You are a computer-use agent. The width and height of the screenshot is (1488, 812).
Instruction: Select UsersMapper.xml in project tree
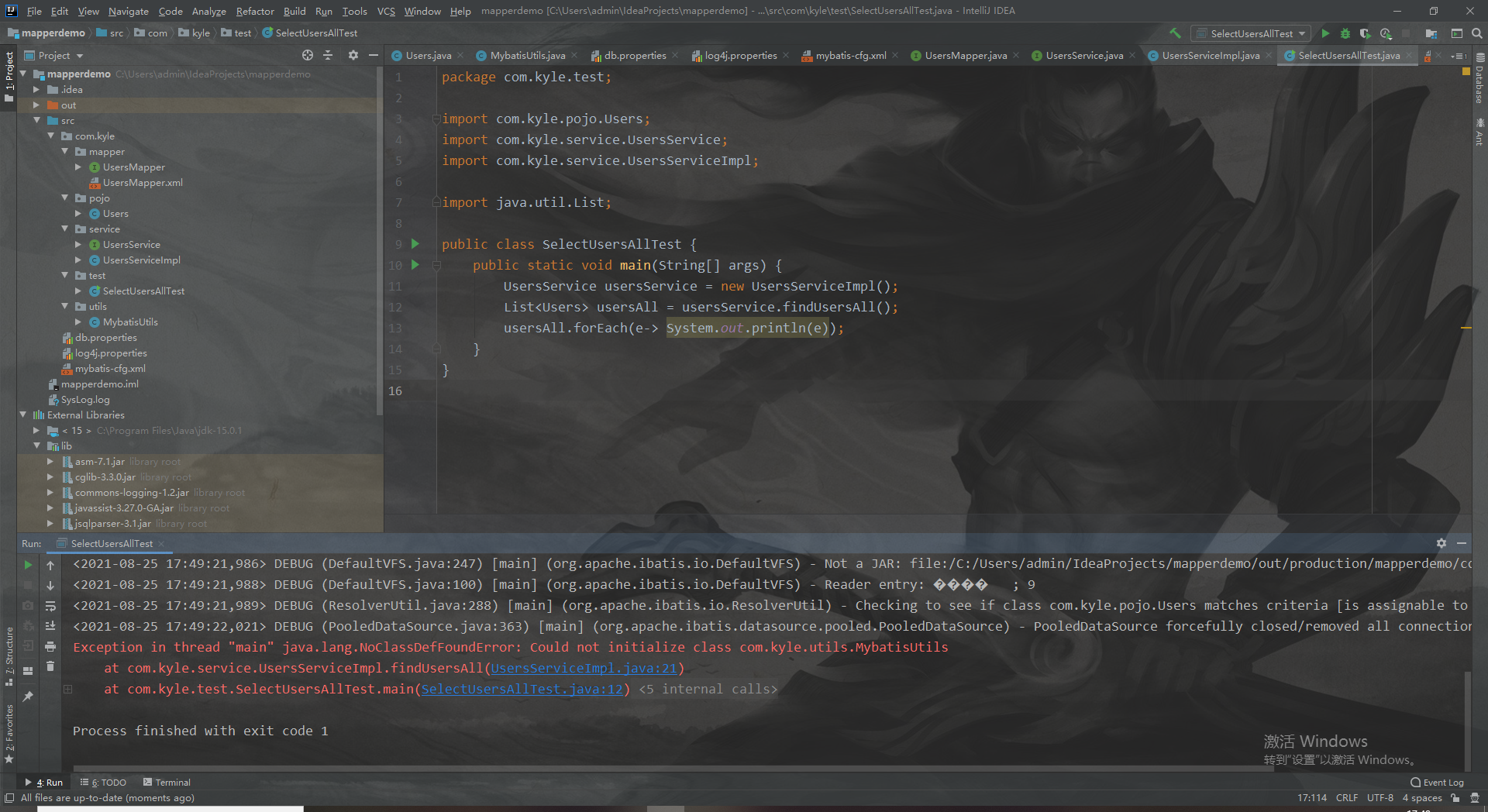pos(143,183)
